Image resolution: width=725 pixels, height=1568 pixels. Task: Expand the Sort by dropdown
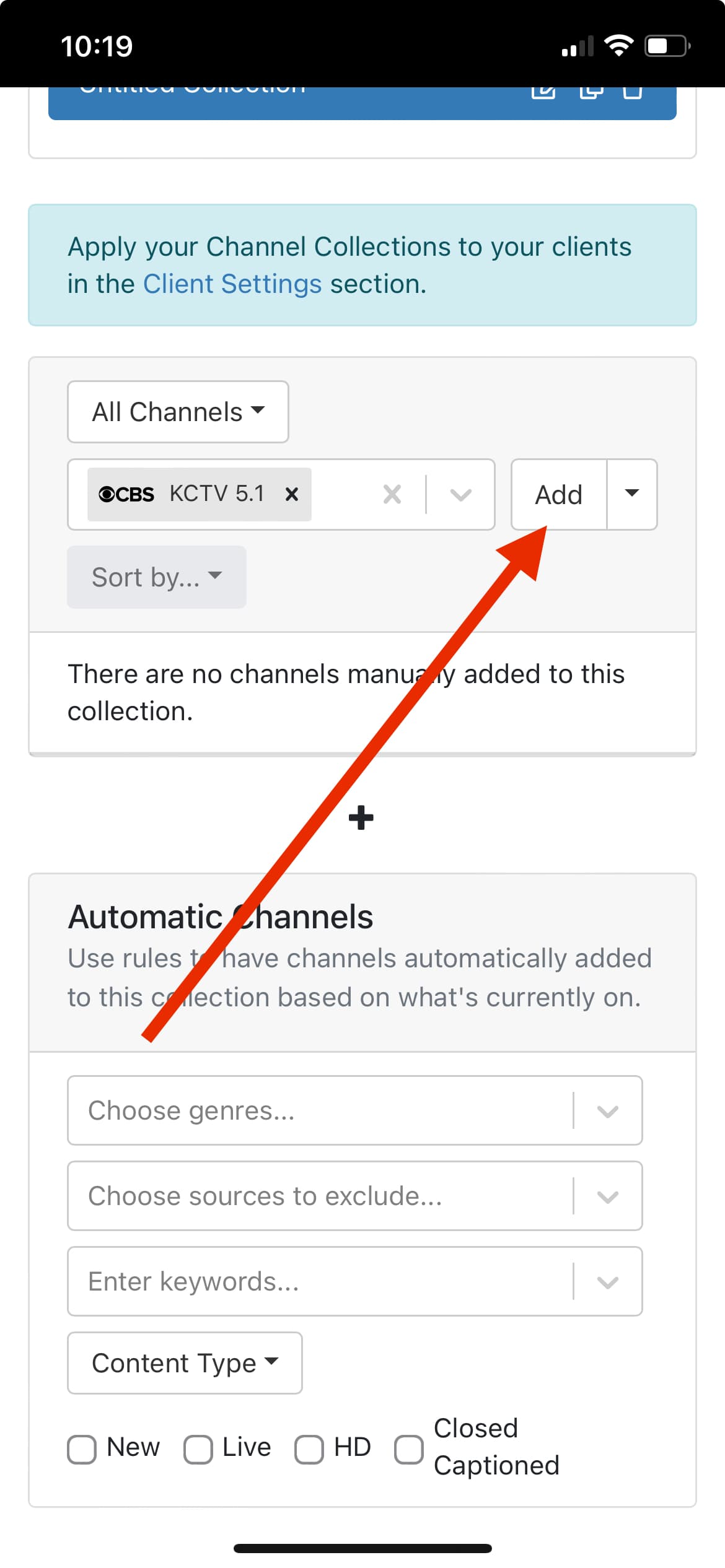pos(156,577)
